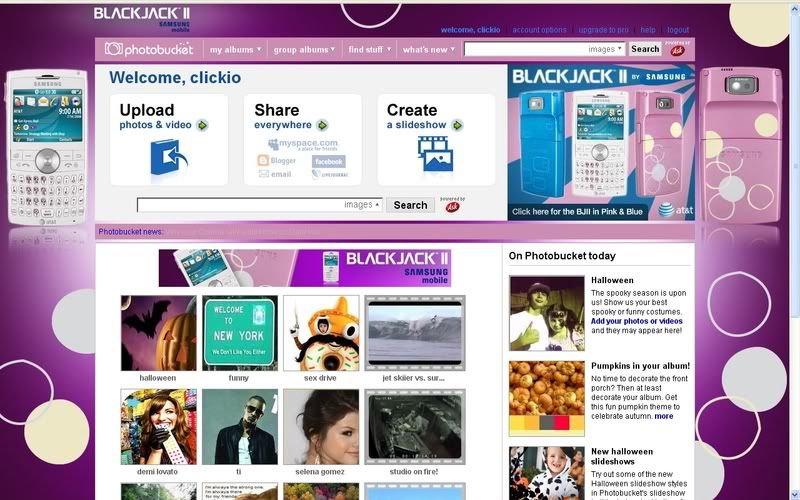Viewport: 800px width, 500px height.
Task: Open account options
Action: point(539,30)
